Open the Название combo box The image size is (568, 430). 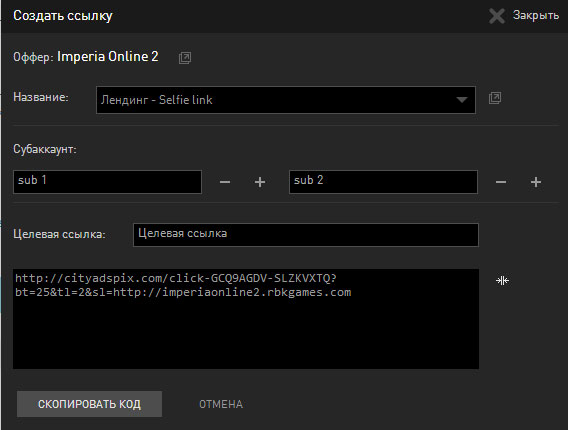286,100
